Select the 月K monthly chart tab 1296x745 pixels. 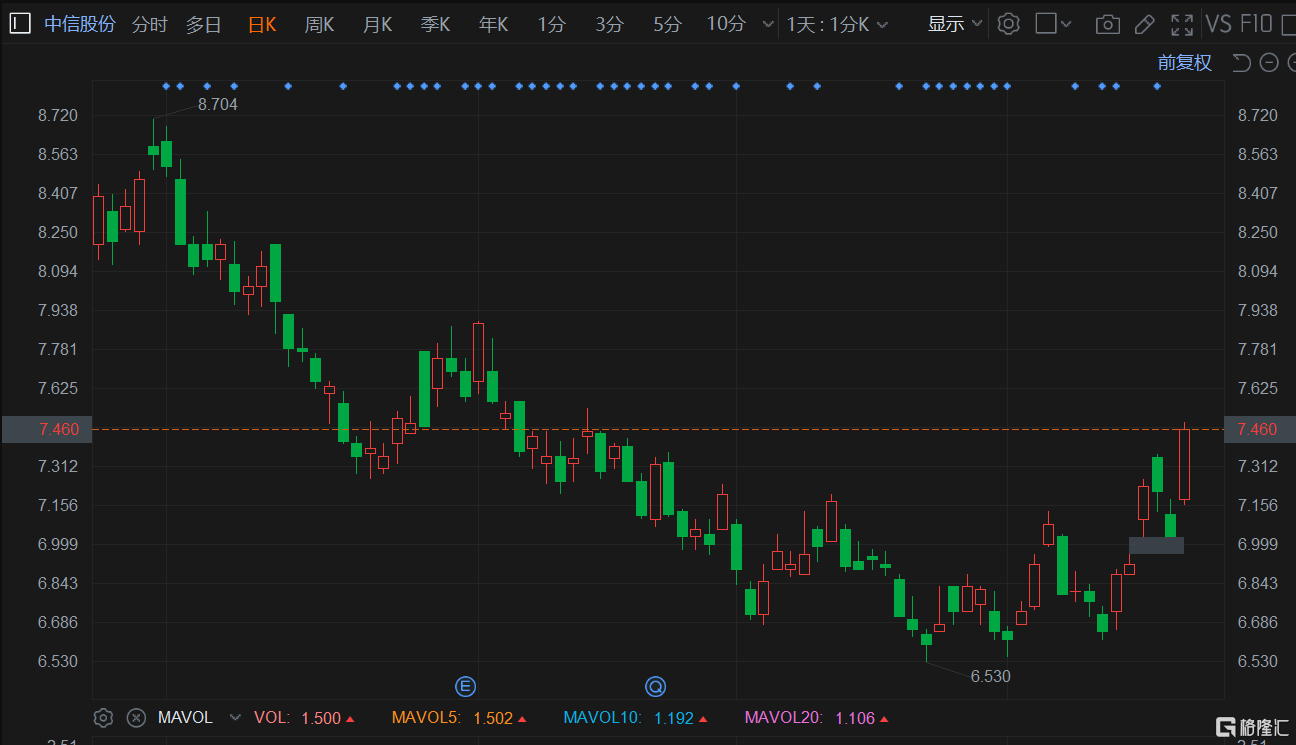377,24
